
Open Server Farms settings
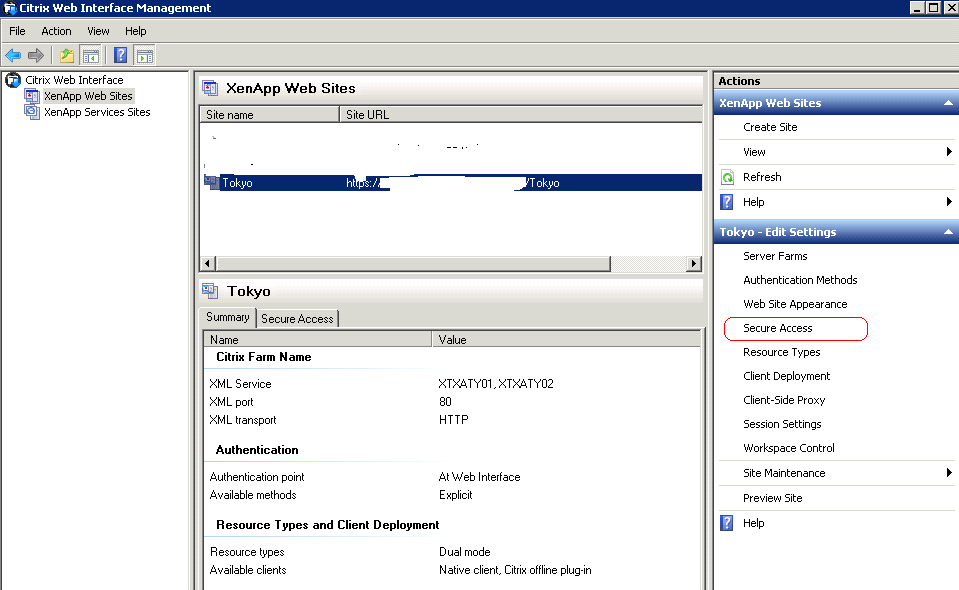point(775,256)
